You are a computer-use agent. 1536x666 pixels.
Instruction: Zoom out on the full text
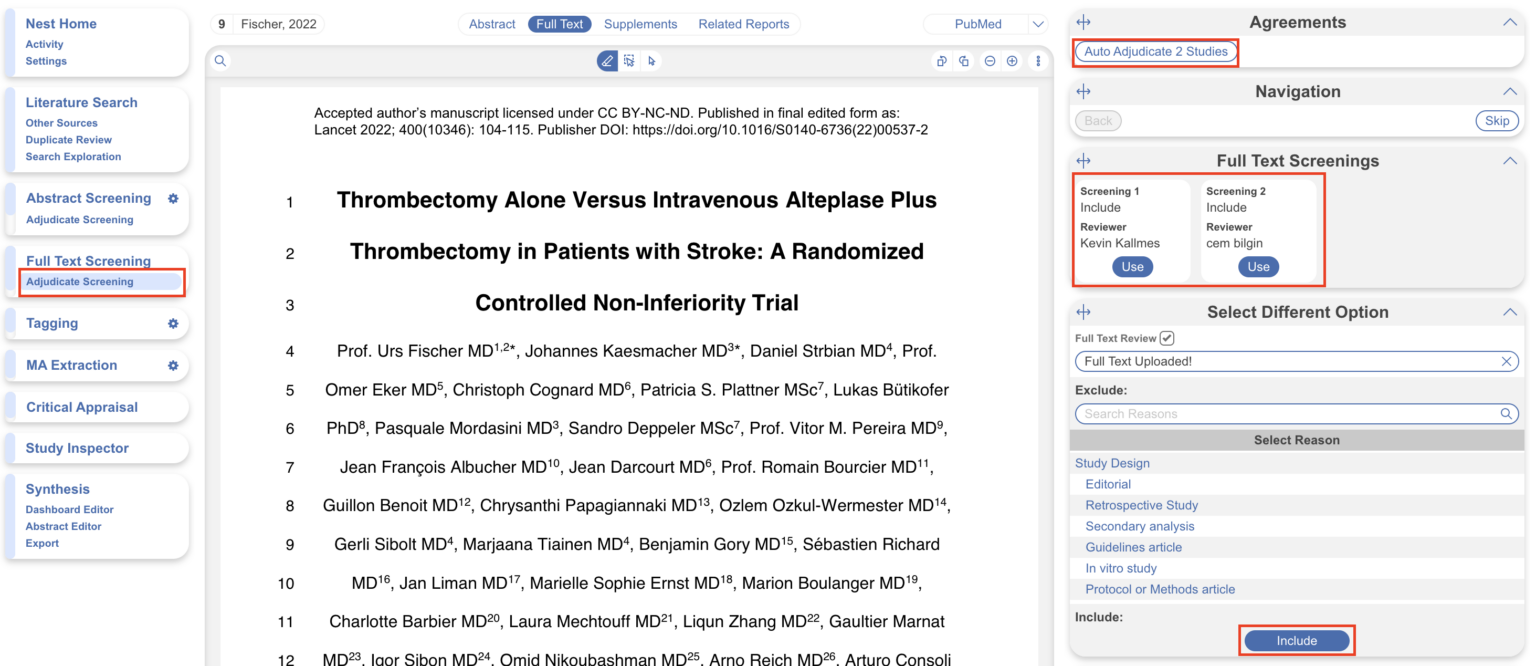click(988, 60)
